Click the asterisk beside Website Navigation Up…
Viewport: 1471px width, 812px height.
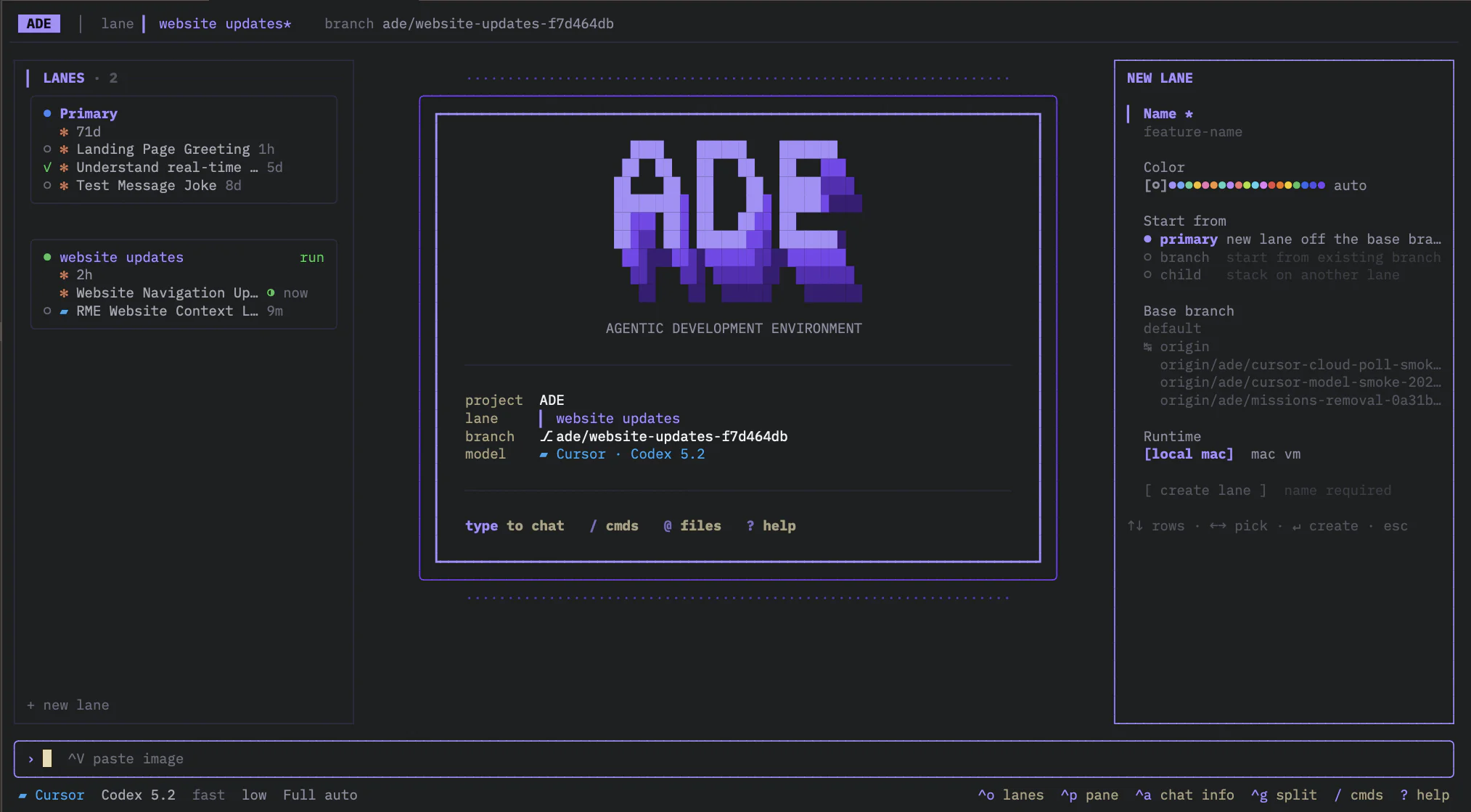(64, 293)
